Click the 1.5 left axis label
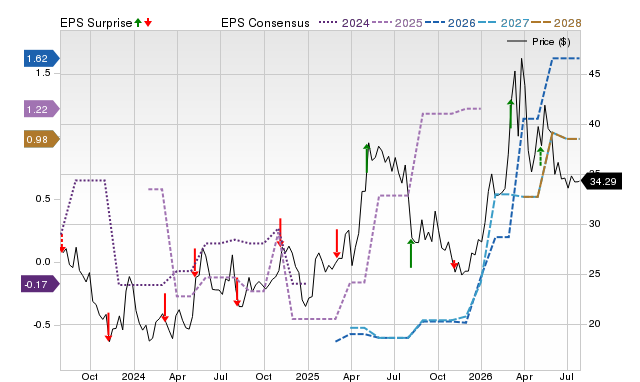The width and height of the screenshot is (640, 382). [43, 73]
